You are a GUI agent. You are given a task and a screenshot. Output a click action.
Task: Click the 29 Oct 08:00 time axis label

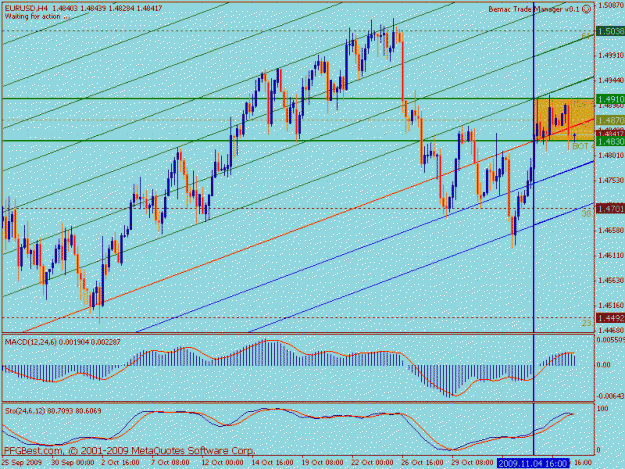[472, 463]
